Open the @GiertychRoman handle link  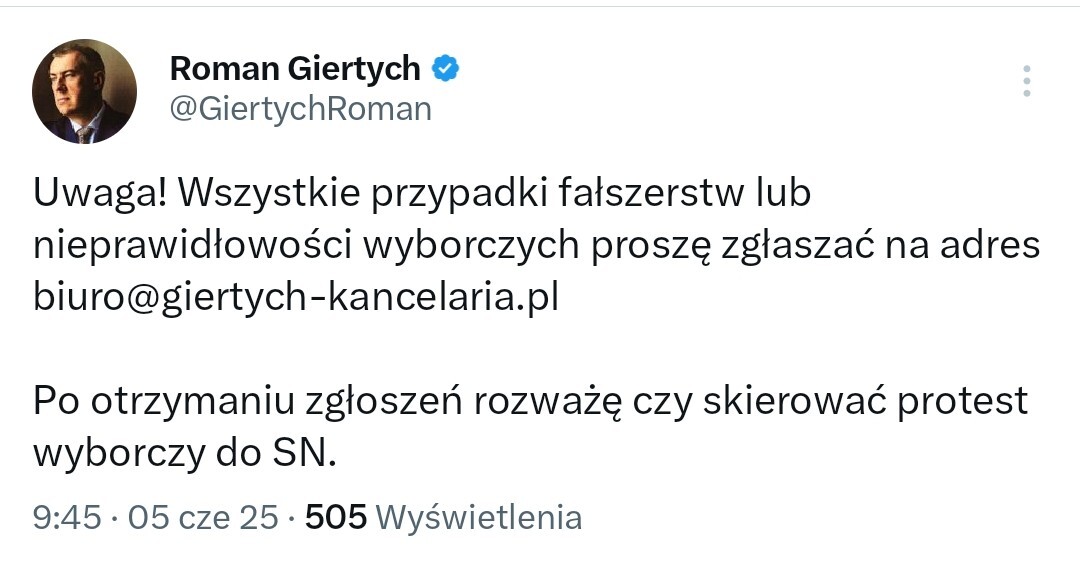[301, 108]
